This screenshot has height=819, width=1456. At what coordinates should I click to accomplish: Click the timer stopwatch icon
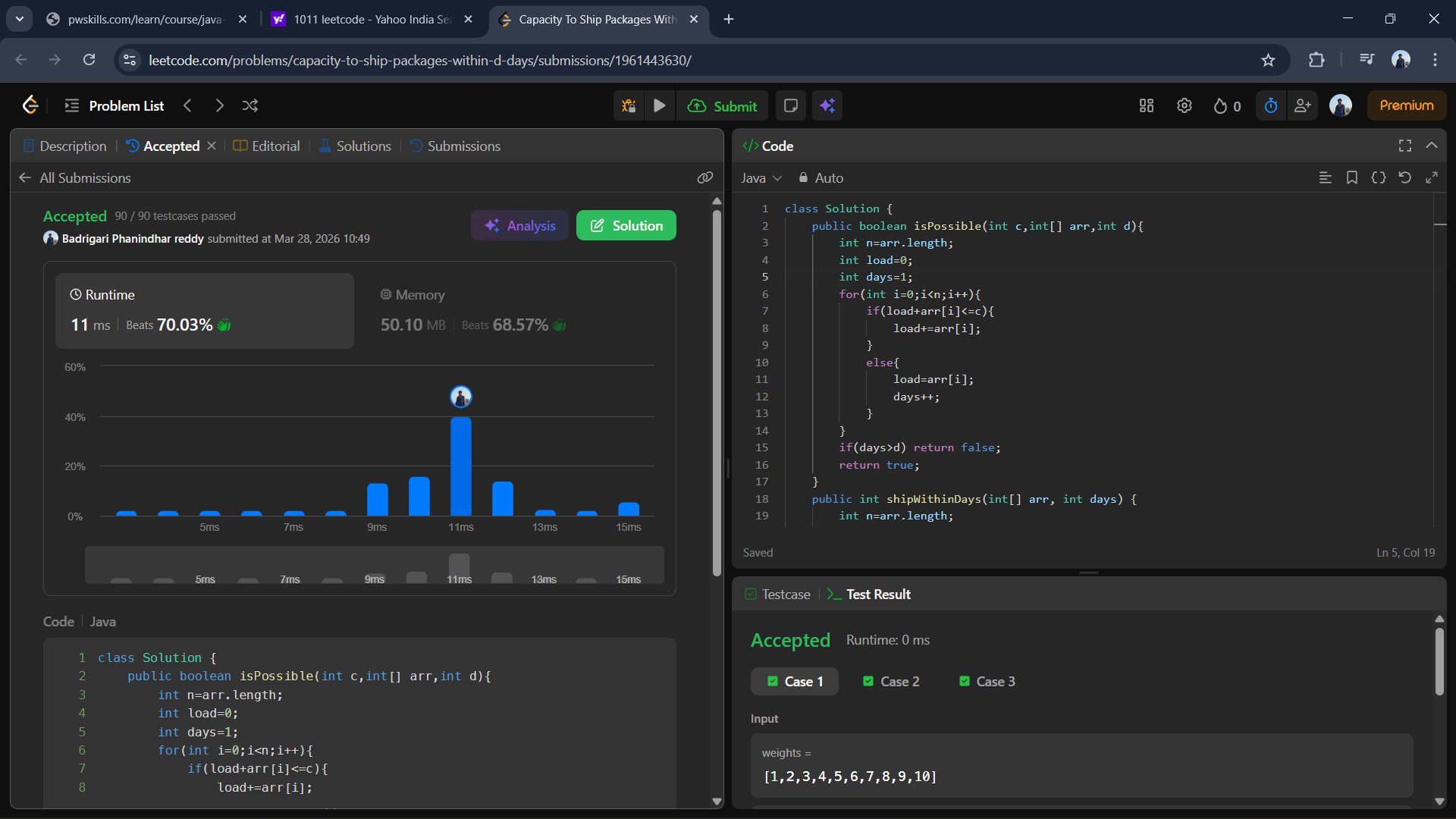coord(1271,106)
